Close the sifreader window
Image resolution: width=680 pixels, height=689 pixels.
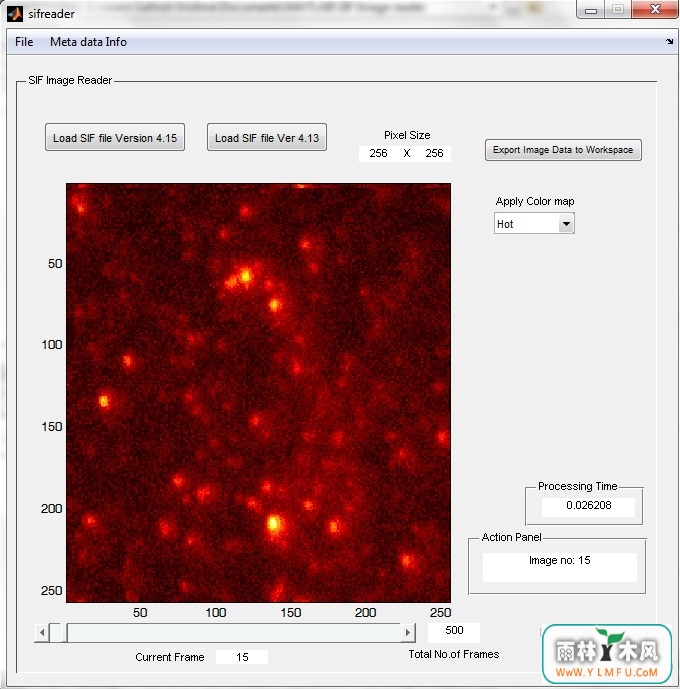(655, 9)
